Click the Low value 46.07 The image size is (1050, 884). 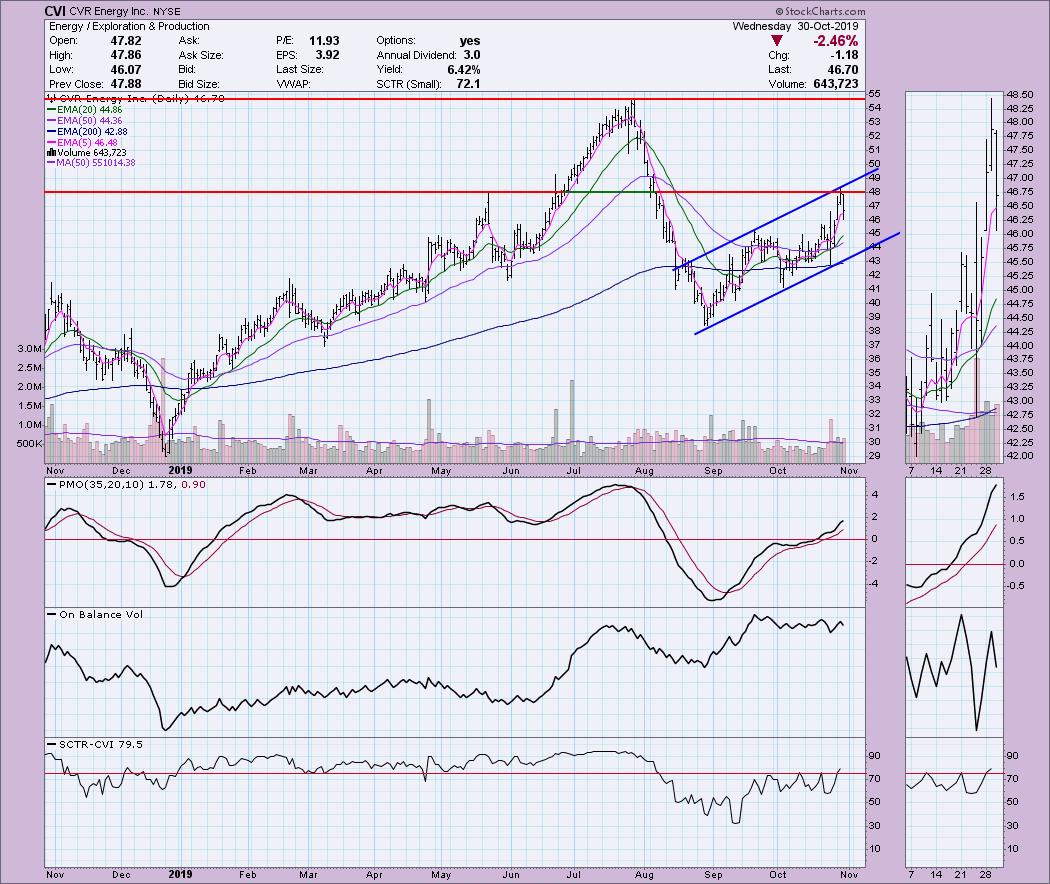[x=126, y=69]
